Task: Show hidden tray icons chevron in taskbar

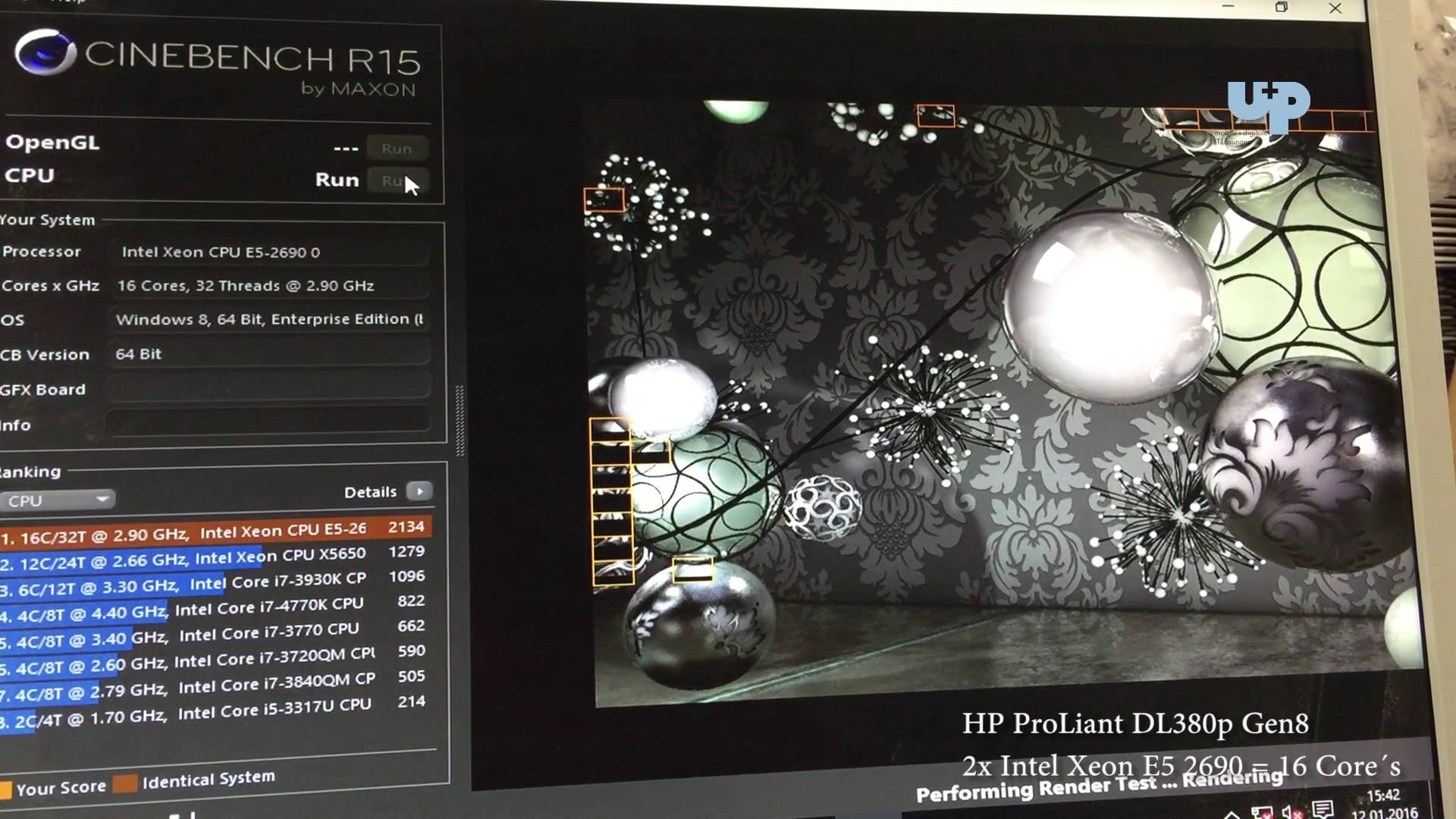Action: coord(1232,814)
